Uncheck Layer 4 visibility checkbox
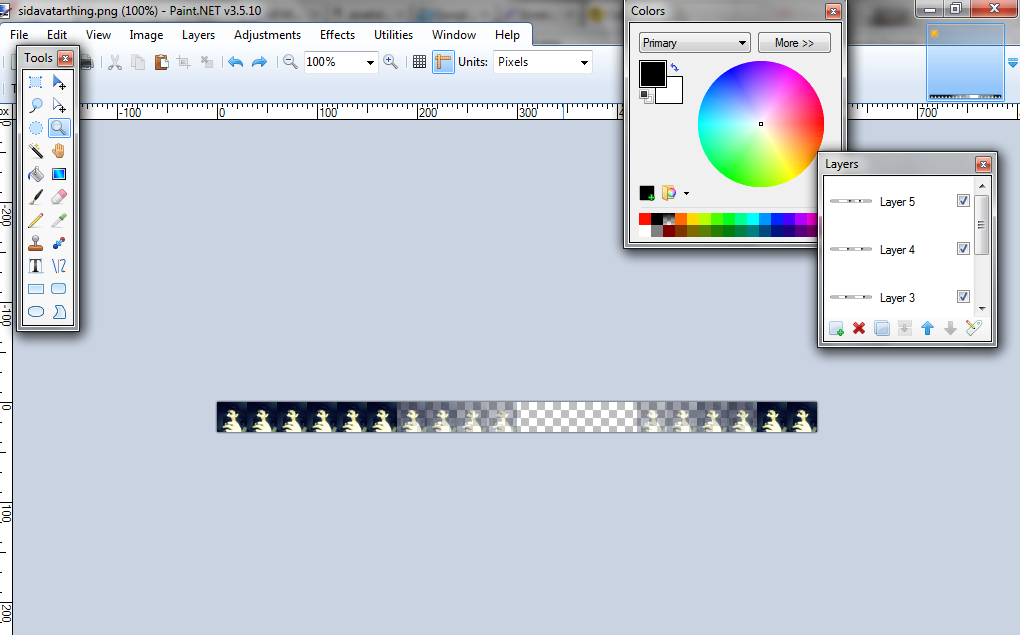 click(963, 249)
